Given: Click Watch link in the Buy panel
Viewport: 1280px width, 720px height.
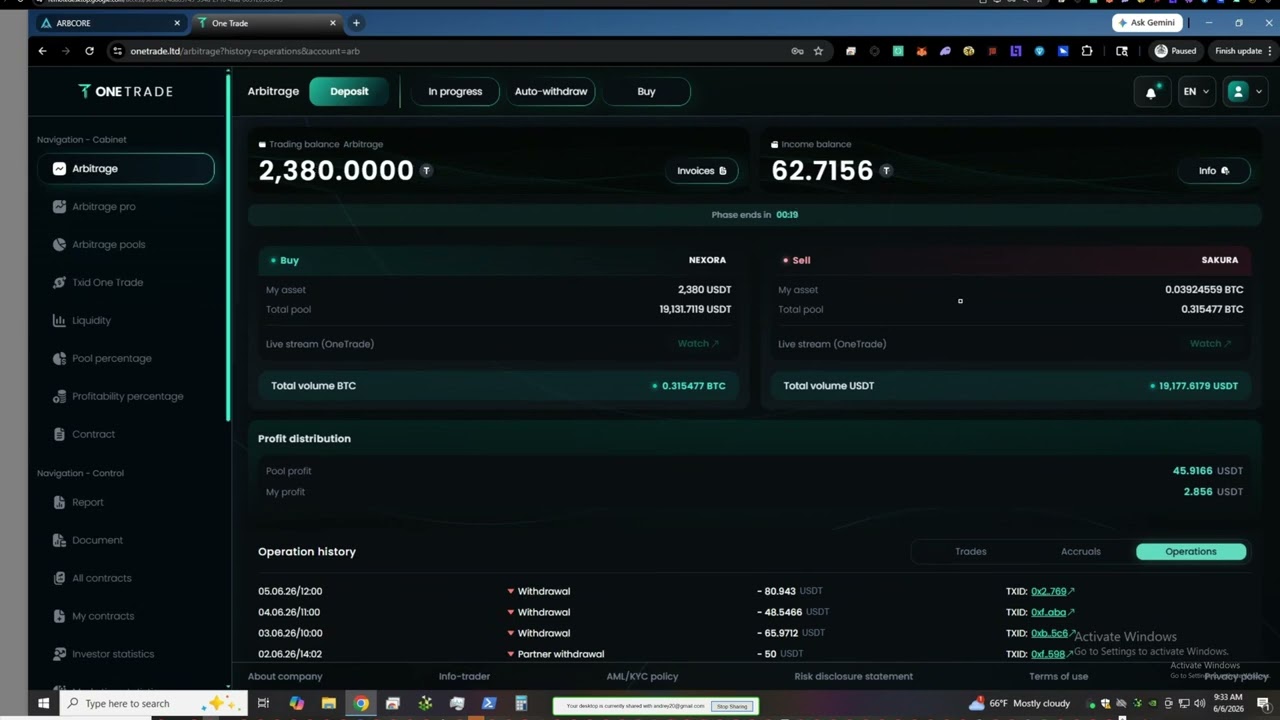Looking at the screenshot, I should coord(698,344).
